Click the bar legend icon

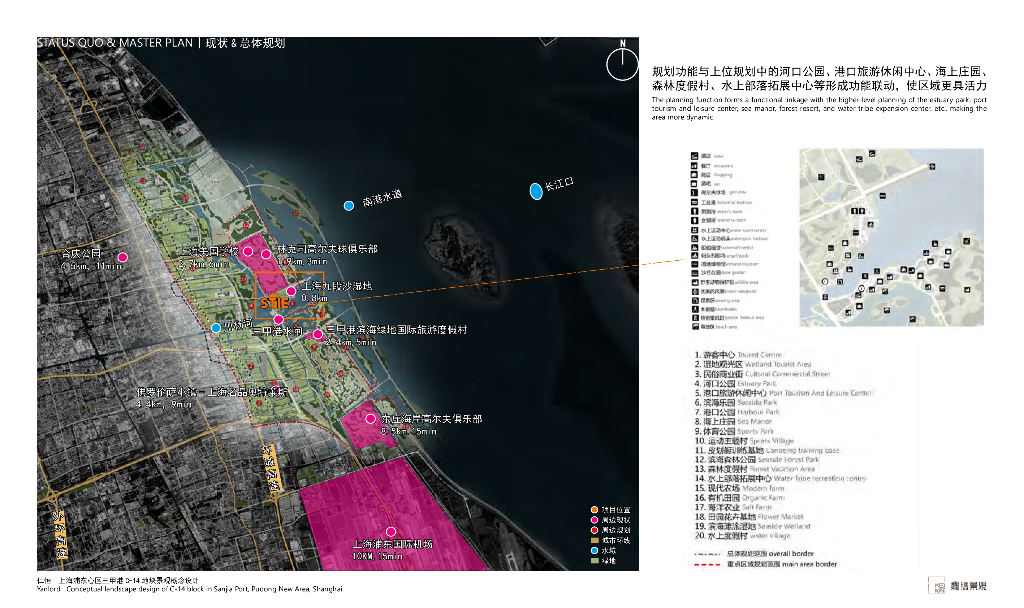[x=694, y=184]
